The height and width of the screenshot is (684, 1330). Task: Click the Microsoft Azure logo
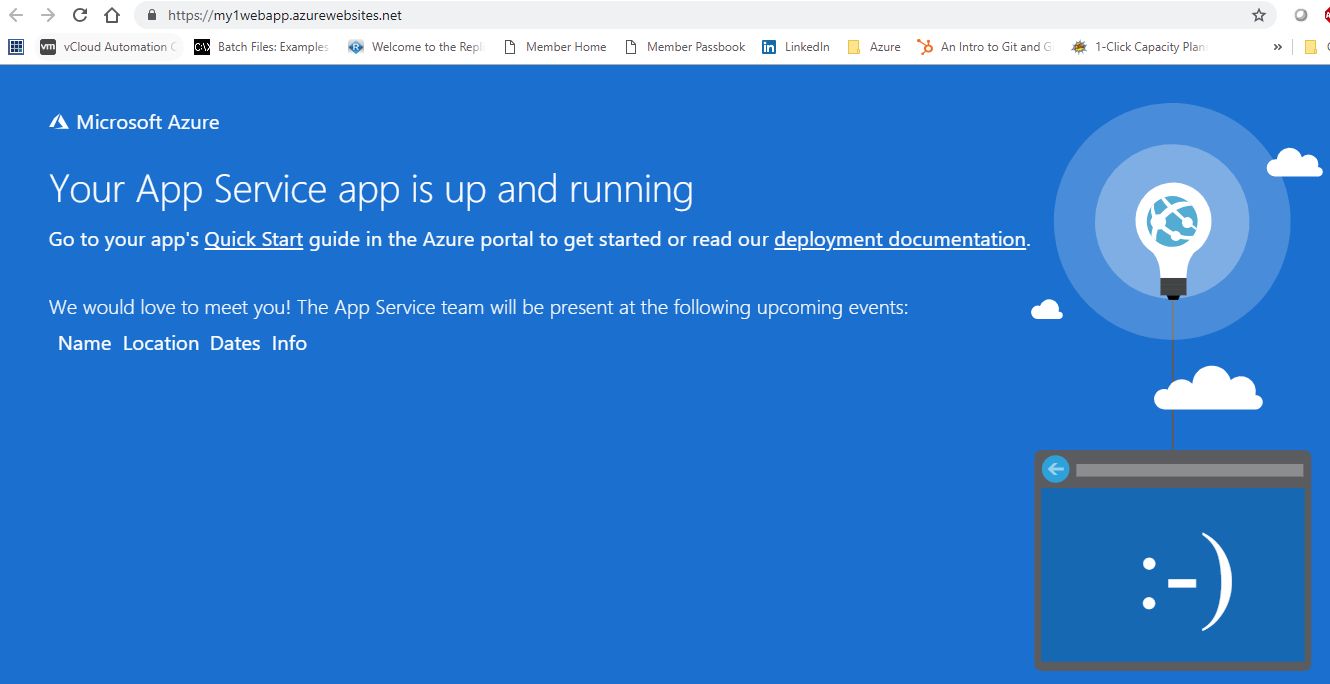pos(134,122)
